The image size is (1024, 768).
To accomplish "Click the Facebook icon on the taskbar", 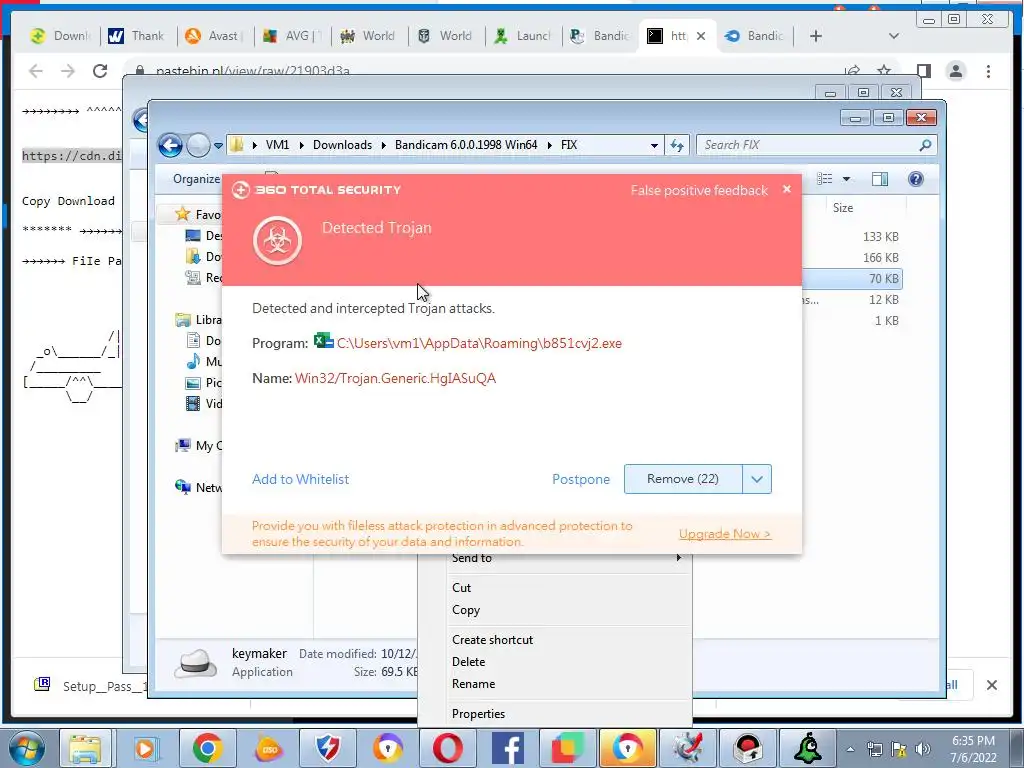I will click(x=507, y=748).
